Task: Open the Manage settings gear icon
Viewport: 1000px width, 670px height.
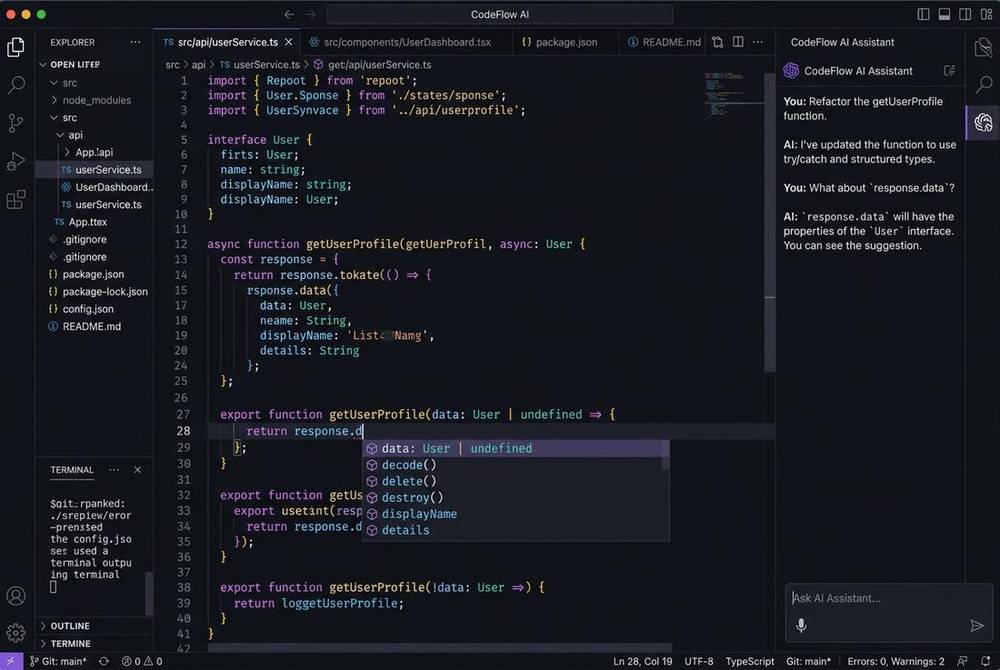Action: (x=16, y=632)
